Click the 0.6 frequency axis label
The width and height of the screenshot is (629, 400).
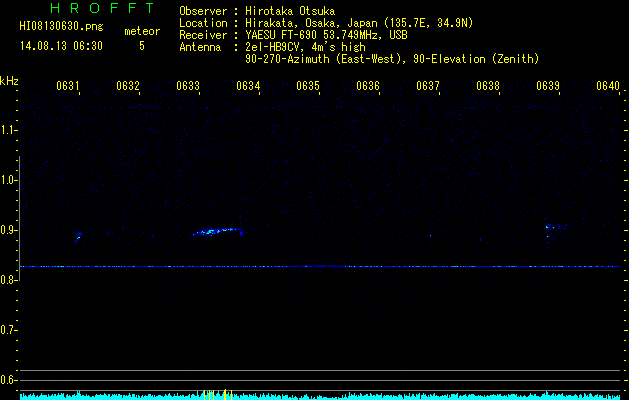pos(8,380)
